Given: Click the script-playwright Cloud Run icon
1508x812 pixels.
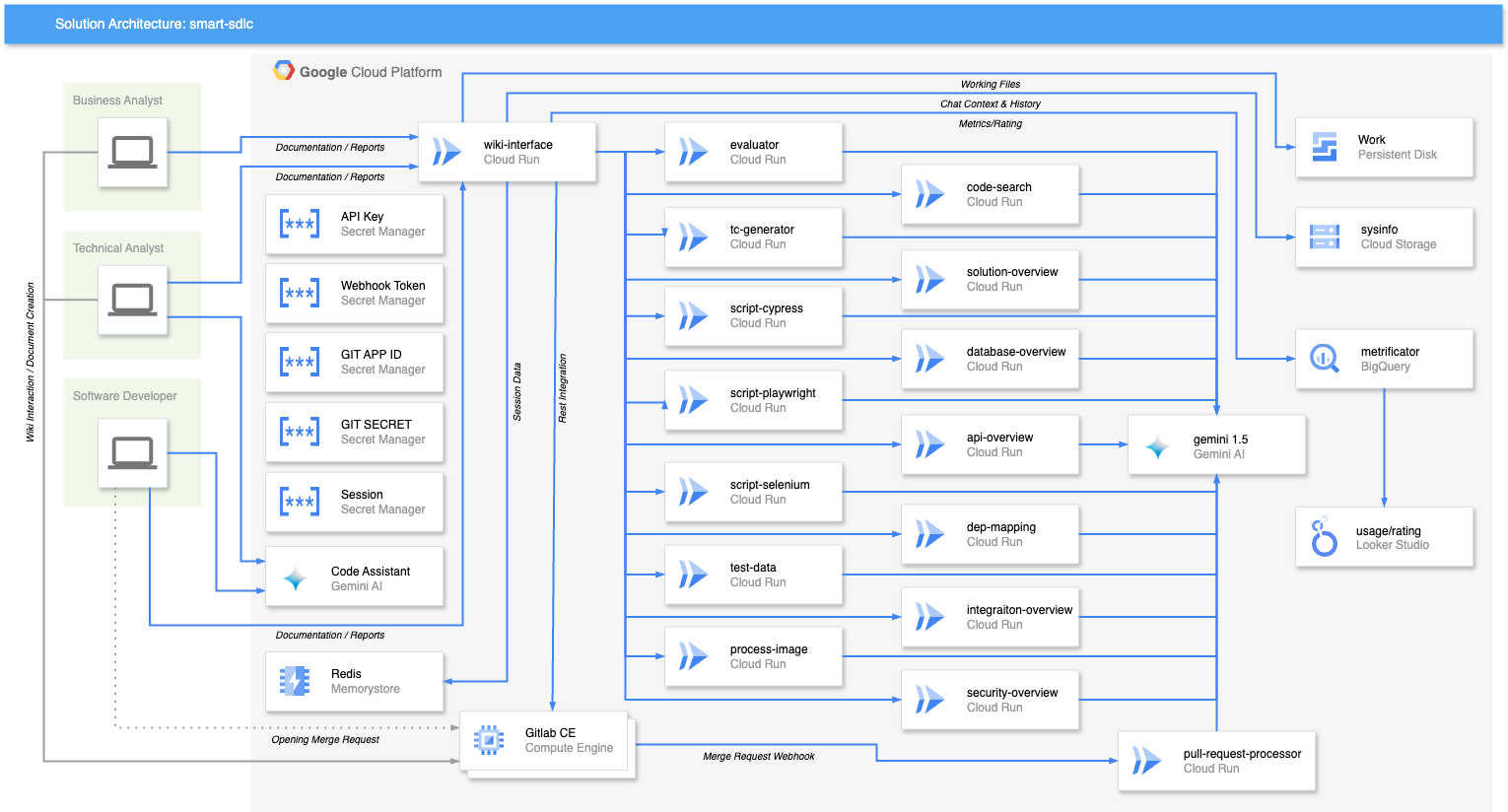Looking at the screenshot, I should [694, 400].
